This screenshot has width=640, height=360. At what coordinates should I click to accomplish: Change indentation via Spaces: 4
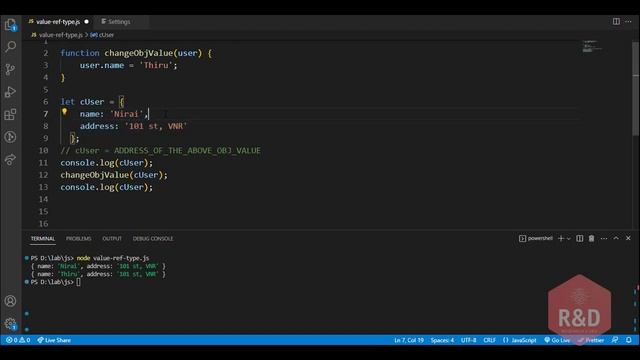442,340
